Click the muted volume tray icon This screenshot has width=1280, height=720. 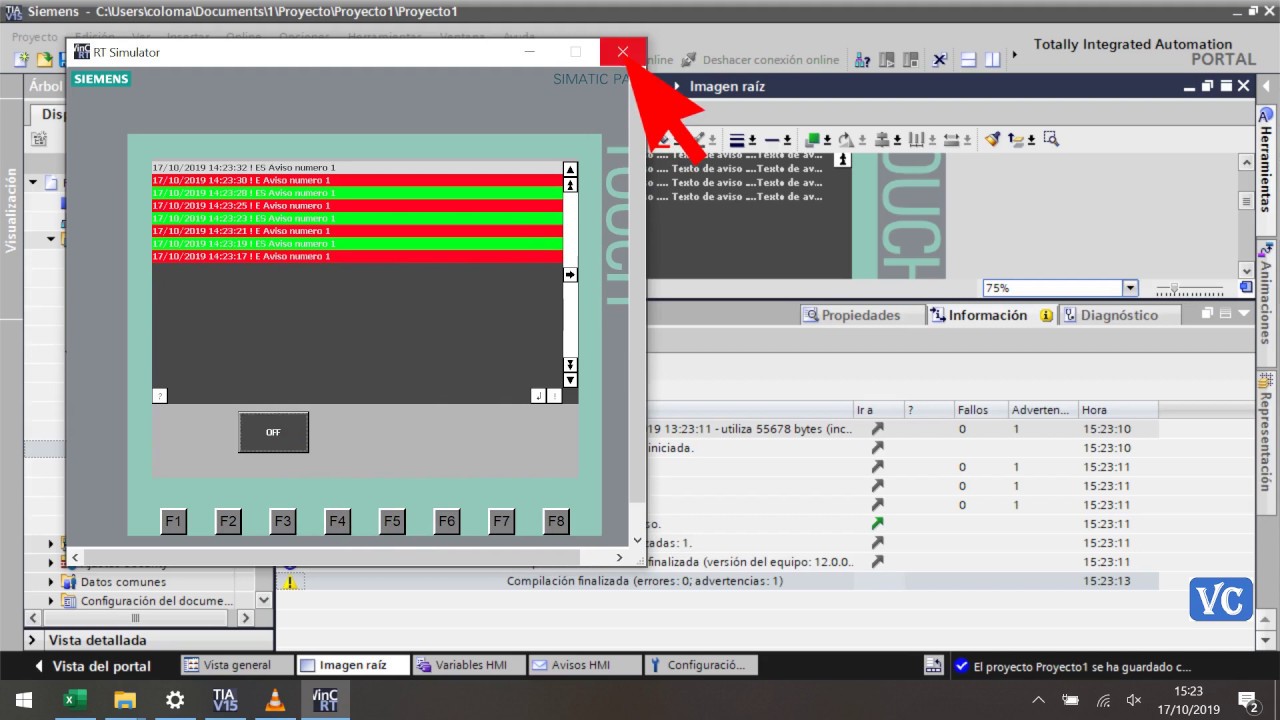1133,700
